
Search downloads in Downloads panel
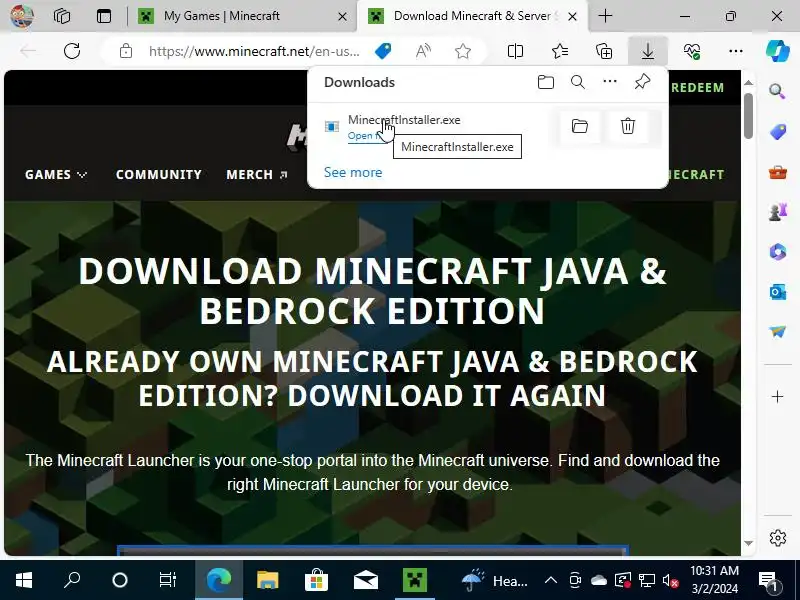click(x=578, y=82)
